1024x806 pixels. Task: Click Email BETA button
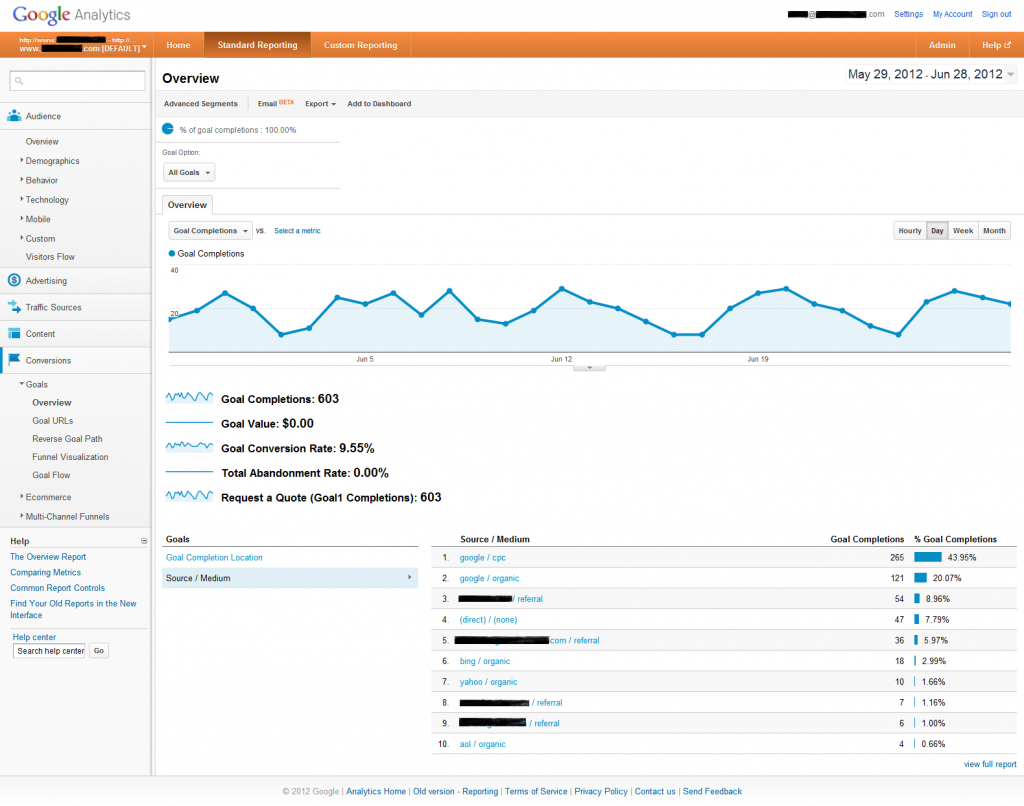(276, 103)
